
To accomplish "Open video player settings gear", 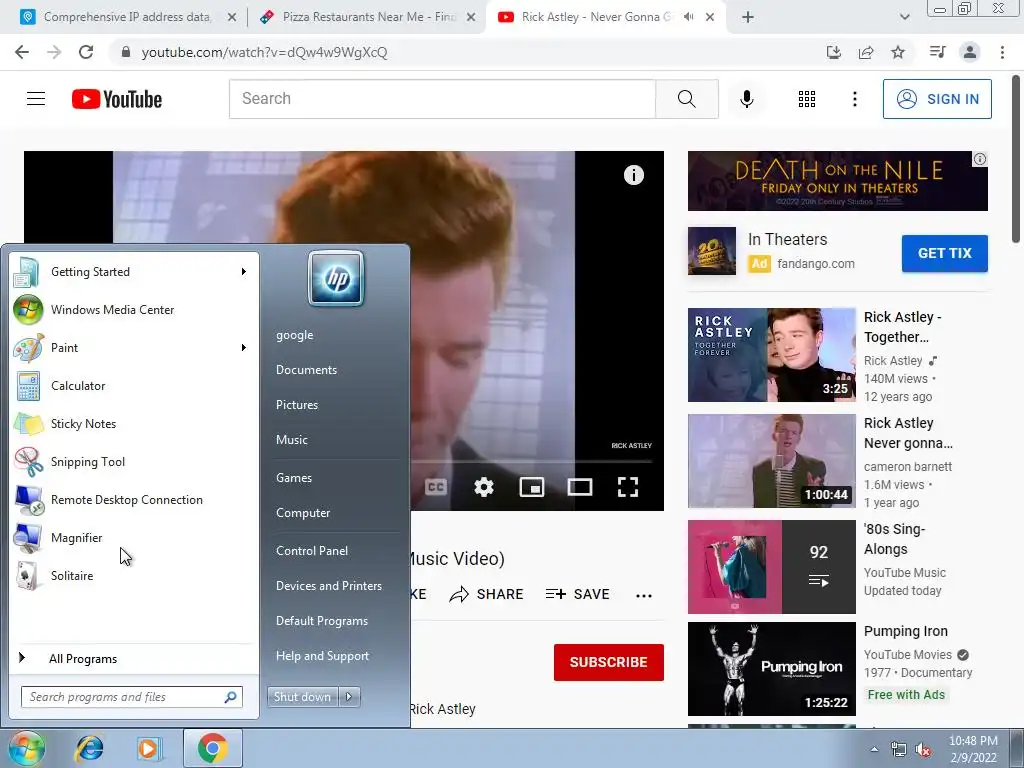I will click(484, 487).
